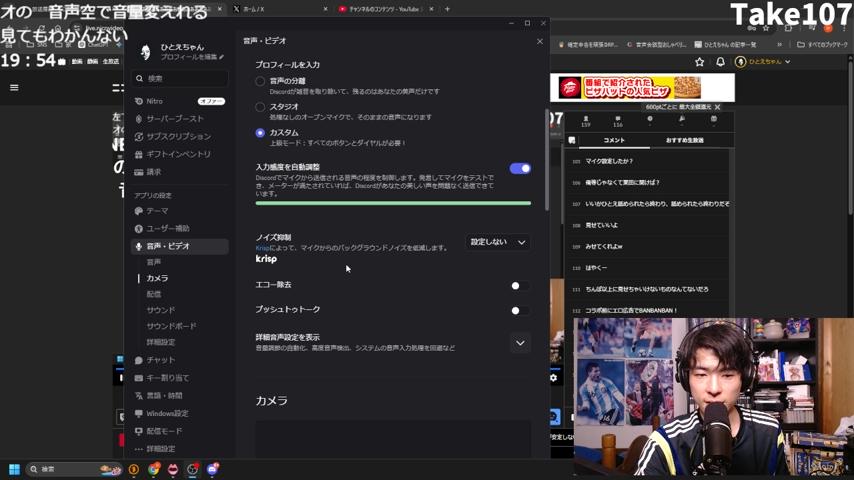This screenshot has height=480, width=854.
Task: Click the Discord settings vertical scrollbar
Action: click(x=547, y=158)
